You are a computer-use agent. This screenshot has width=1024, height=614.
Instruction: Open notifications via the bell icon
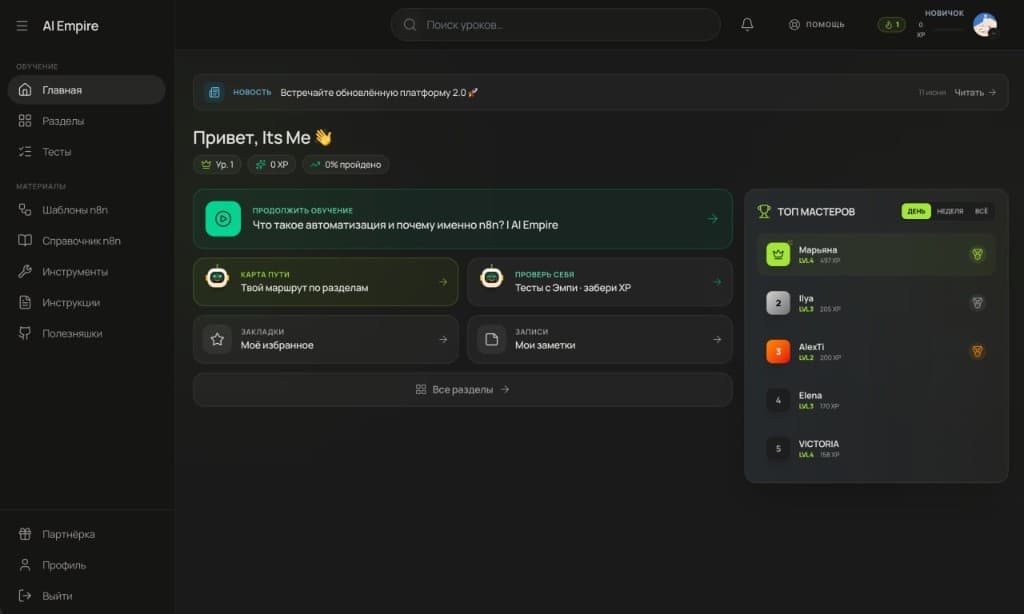tap(747, 24)
